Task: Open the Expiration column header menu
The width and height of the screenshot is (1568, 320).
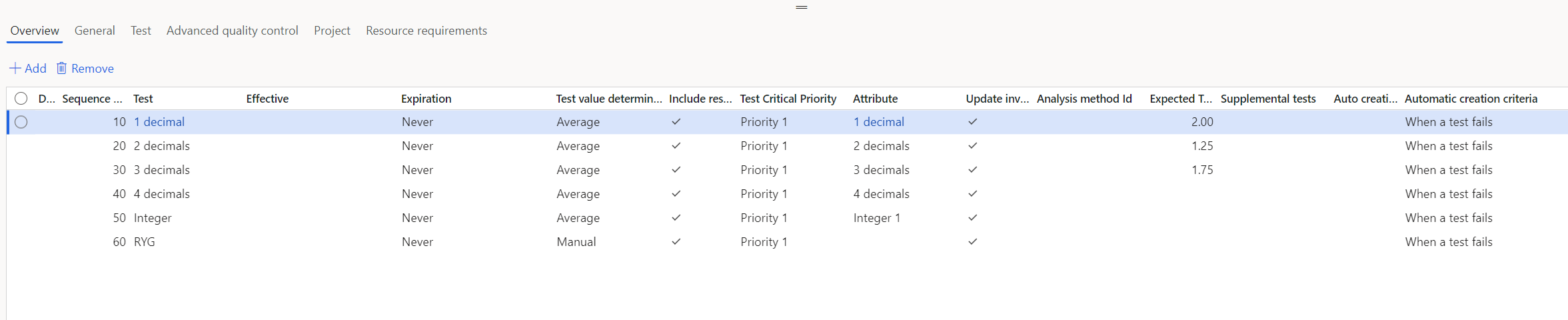Action: tap(426, 99)
